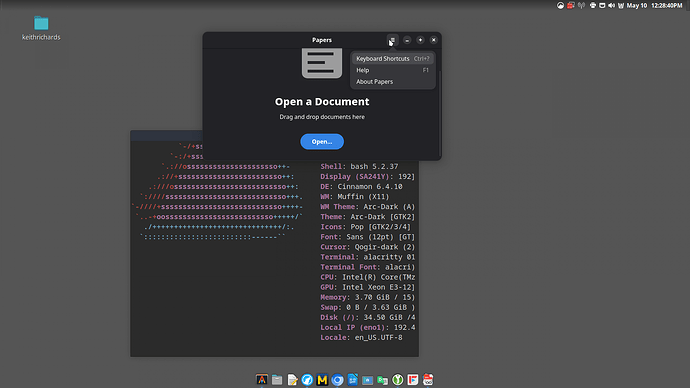This screenshot has height=388, width=690.
Task: Open the Papers hamburger menu button
Action: [393, 40]
